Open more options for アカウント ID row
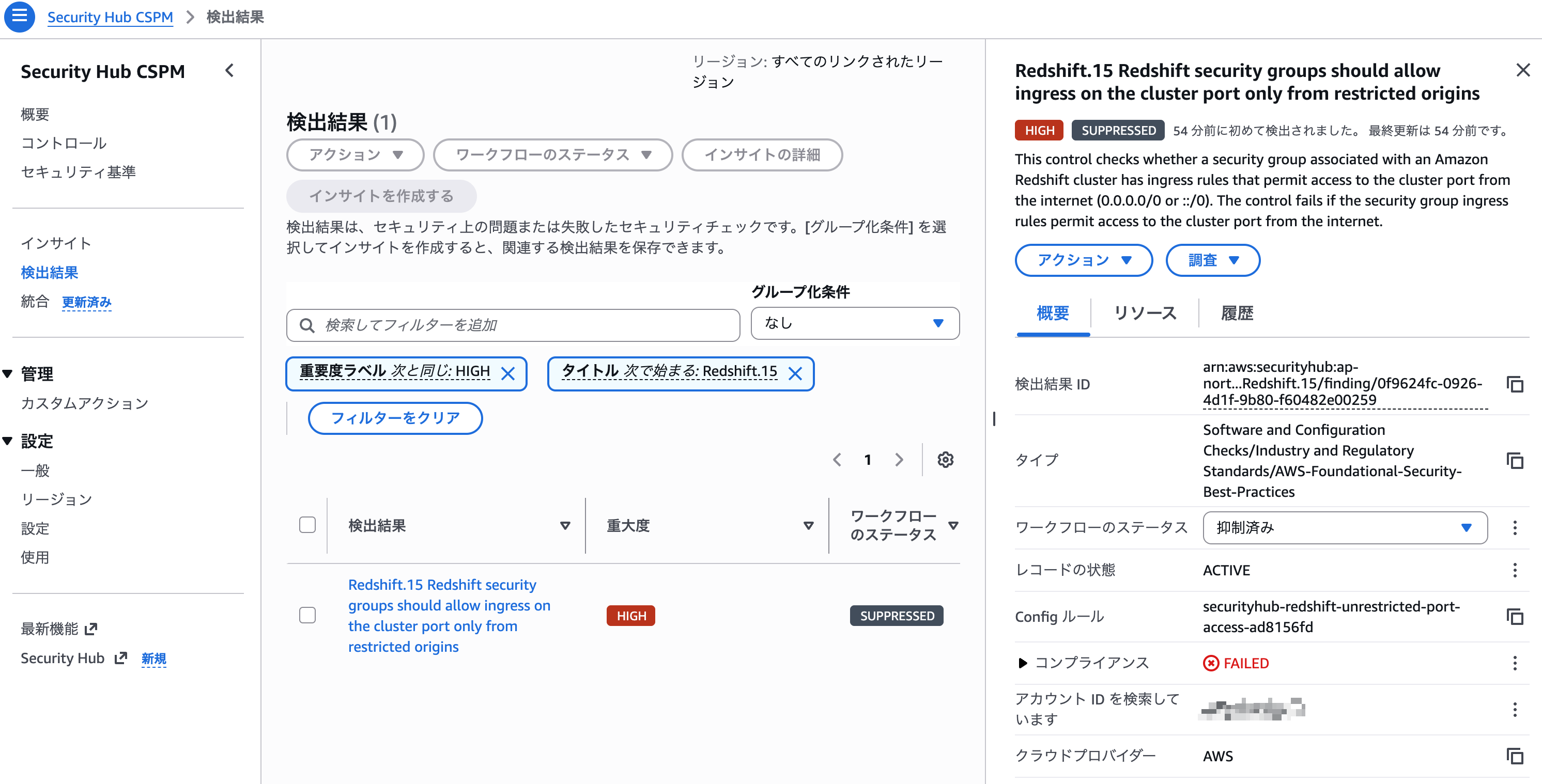This screenshot has width=1542, height=784. (x=1515, y=709)
